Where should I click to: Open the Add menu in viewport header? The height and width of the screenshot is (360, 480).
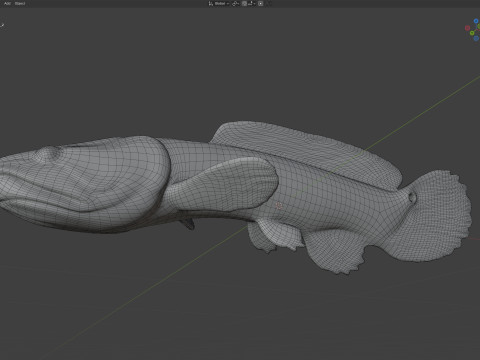[x=7, y=3]
